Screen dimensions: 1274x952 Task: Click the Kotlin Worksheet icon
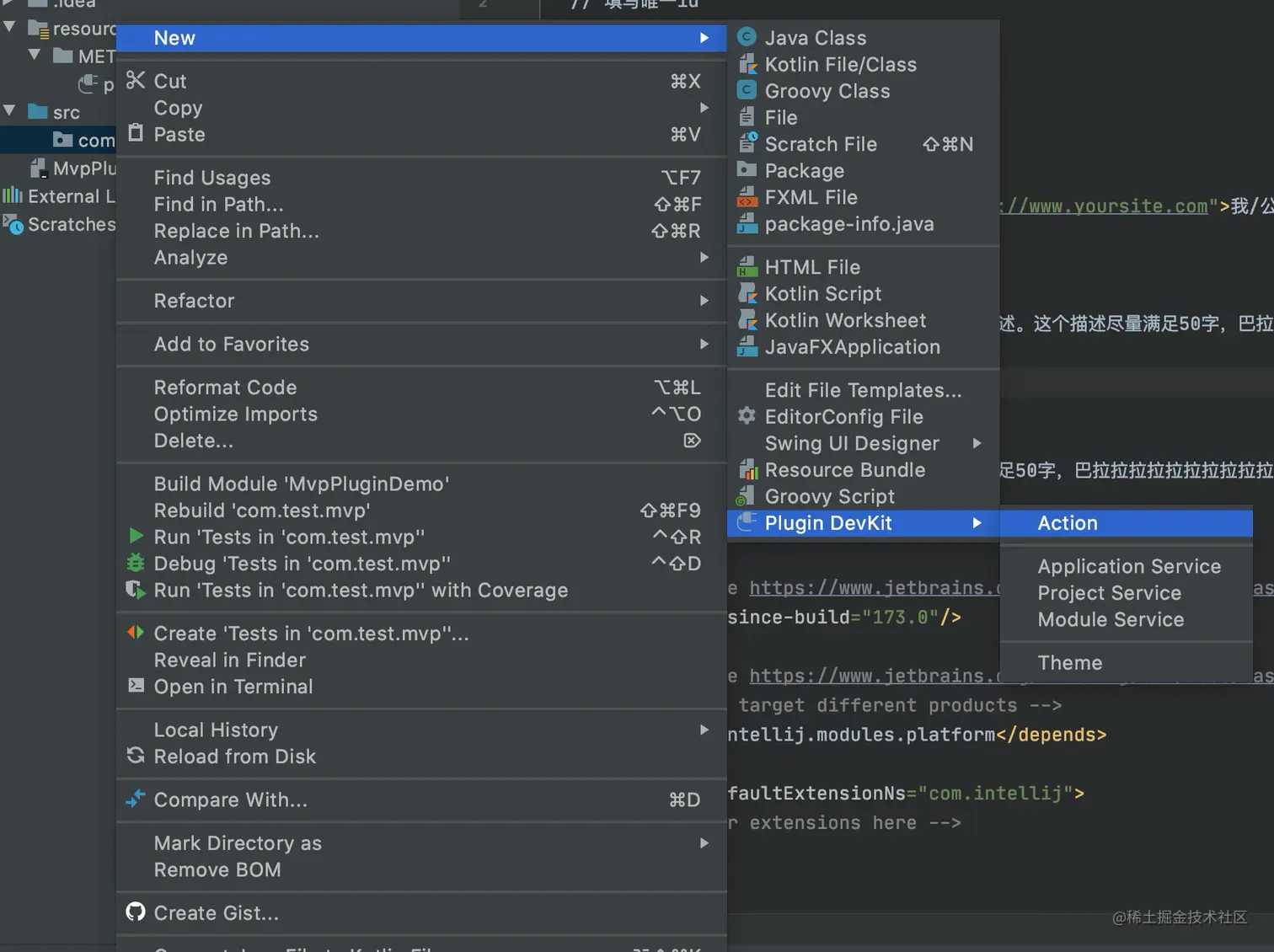pyautogui.click(x=747, y=320)
